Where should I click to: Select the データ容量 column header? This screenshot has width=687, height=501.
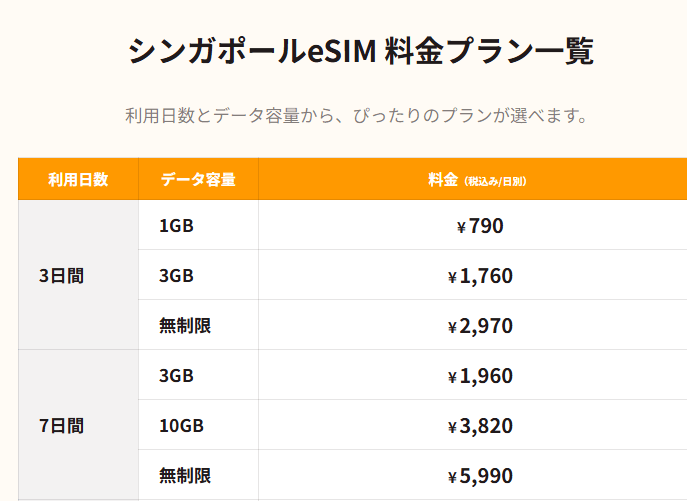click(x=198, y=179)
